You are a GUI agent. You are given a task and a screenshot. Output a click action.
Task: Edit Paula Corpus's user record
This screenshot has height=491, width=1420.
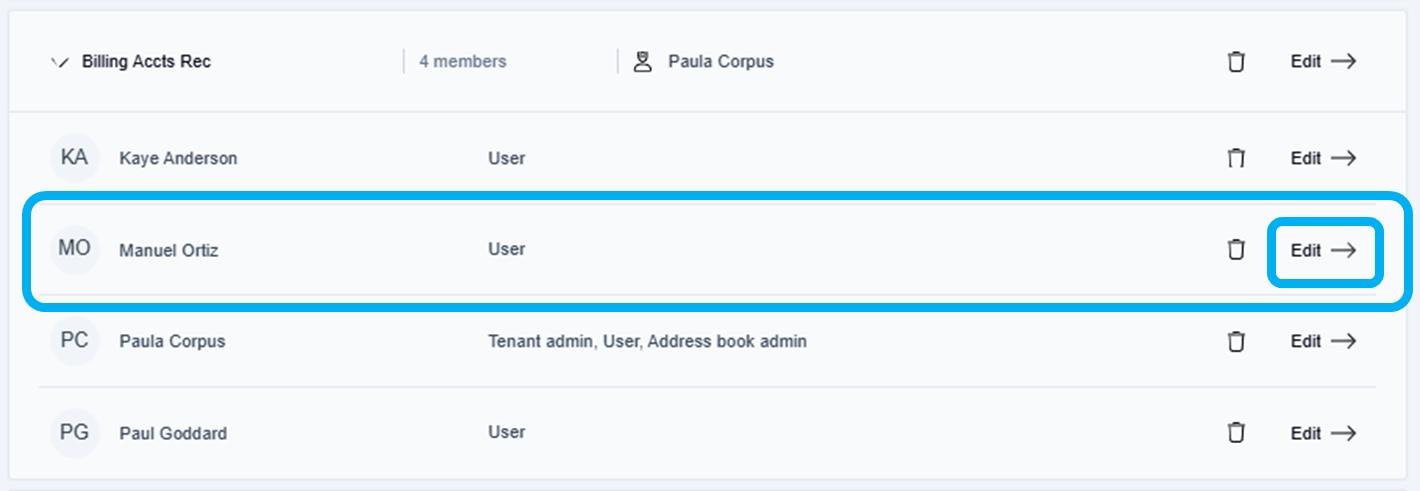point(1322,341)
